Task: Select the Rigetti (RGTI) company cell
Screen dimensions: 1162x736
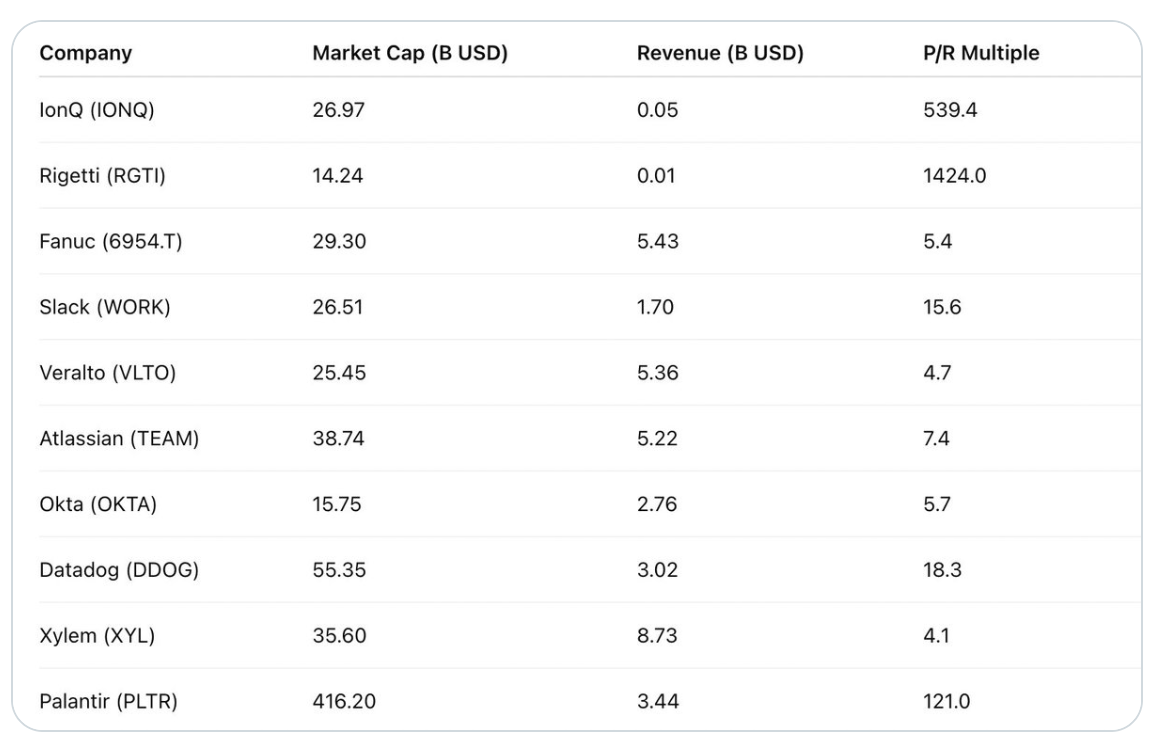Action: click(103, 176)
